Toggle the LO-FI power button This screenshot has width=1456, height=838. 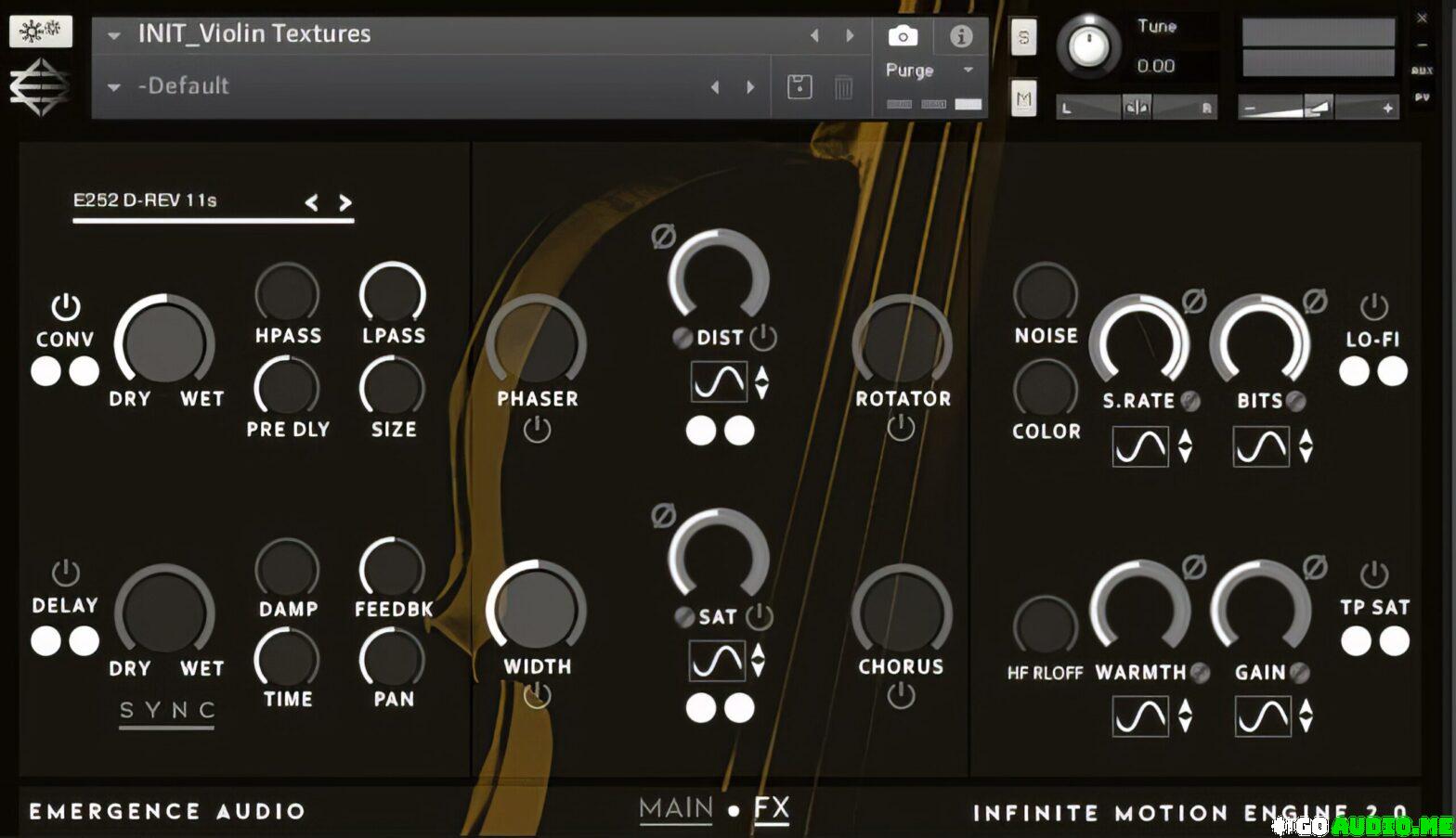tap(1373, 307)
